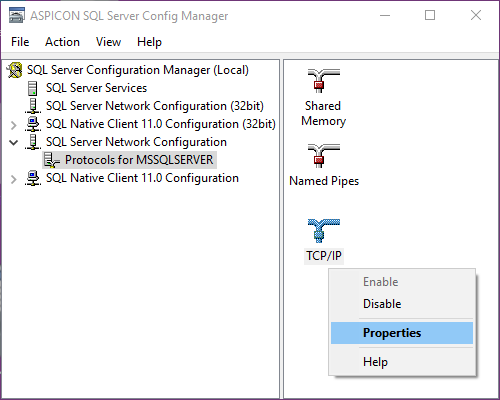
Task: Choose Disable from the context menu
Action: 402,304
